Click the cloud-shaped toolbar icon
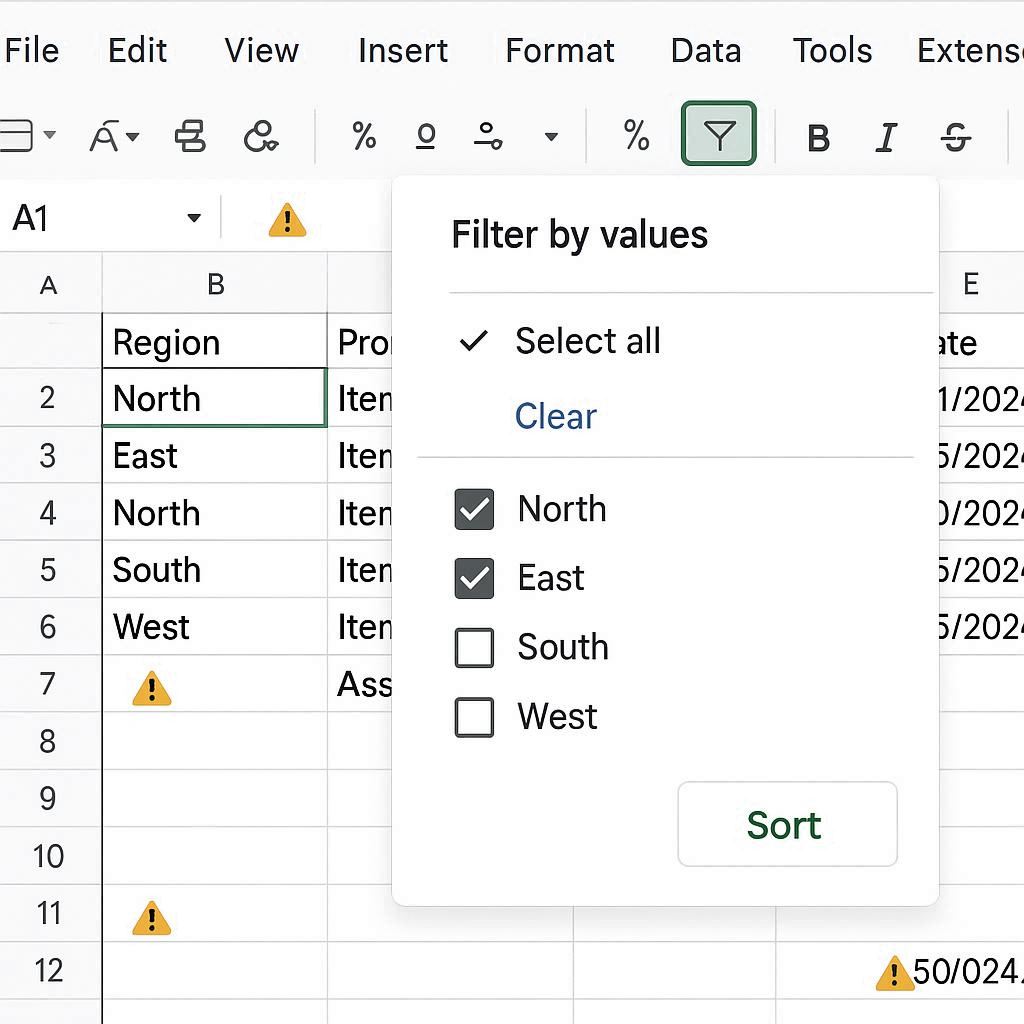Screen dimensions: 1024x1024 [x=261, y=136]
